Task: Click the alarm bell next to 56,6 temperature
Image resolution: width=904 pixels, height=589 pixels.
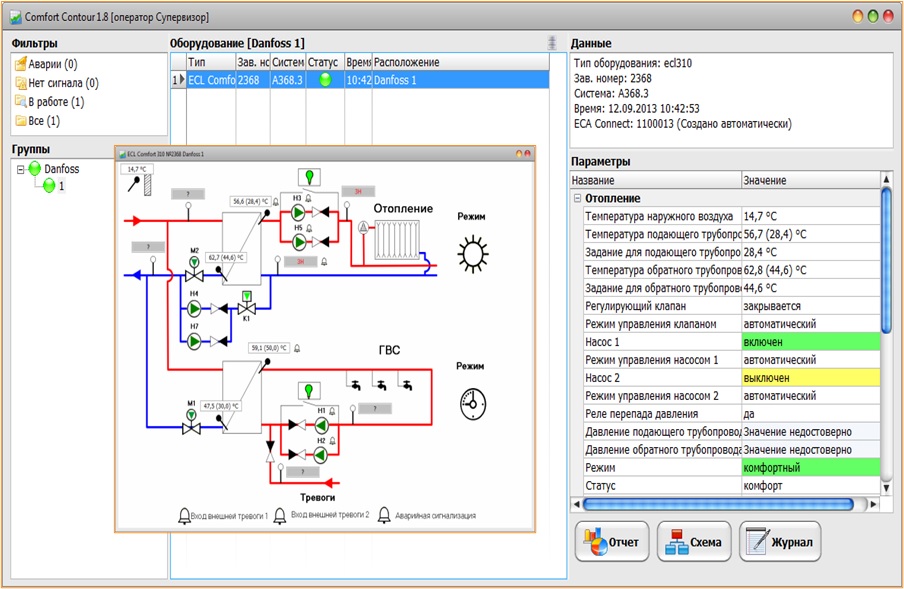Action: coord(276,201)
